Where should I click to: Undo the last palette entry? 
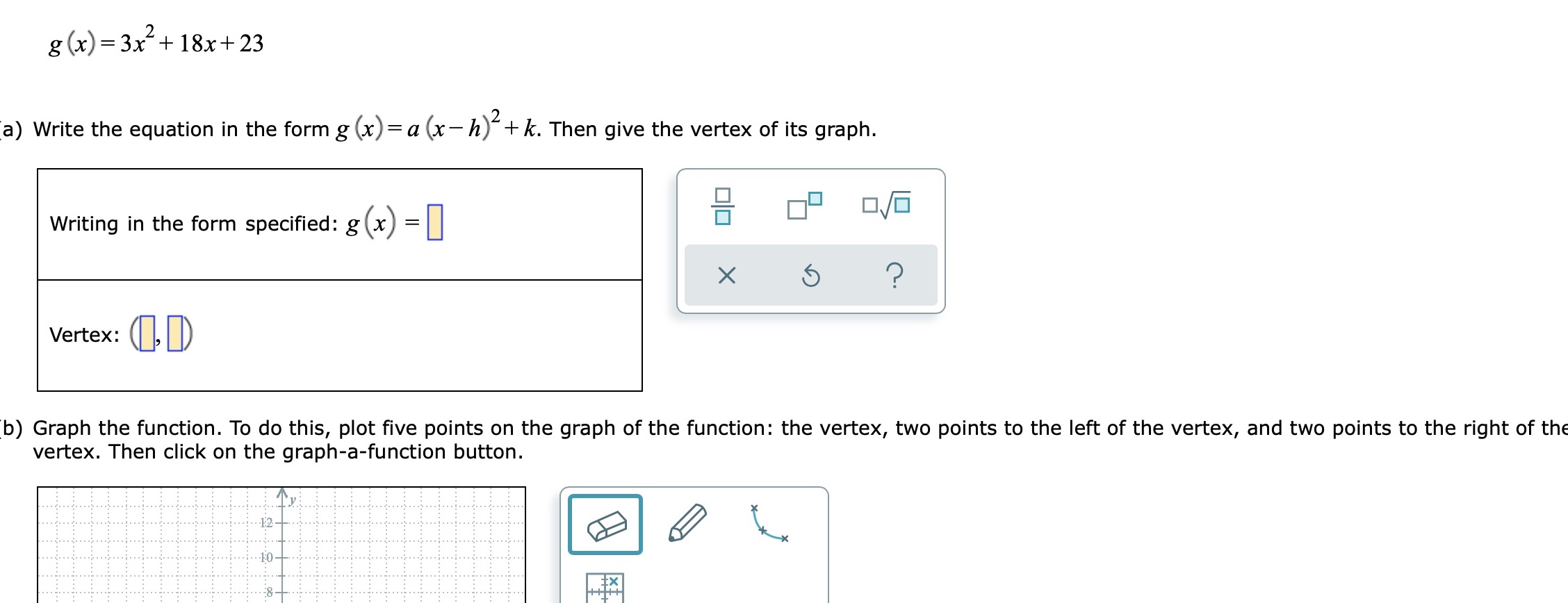click(810, 276)
